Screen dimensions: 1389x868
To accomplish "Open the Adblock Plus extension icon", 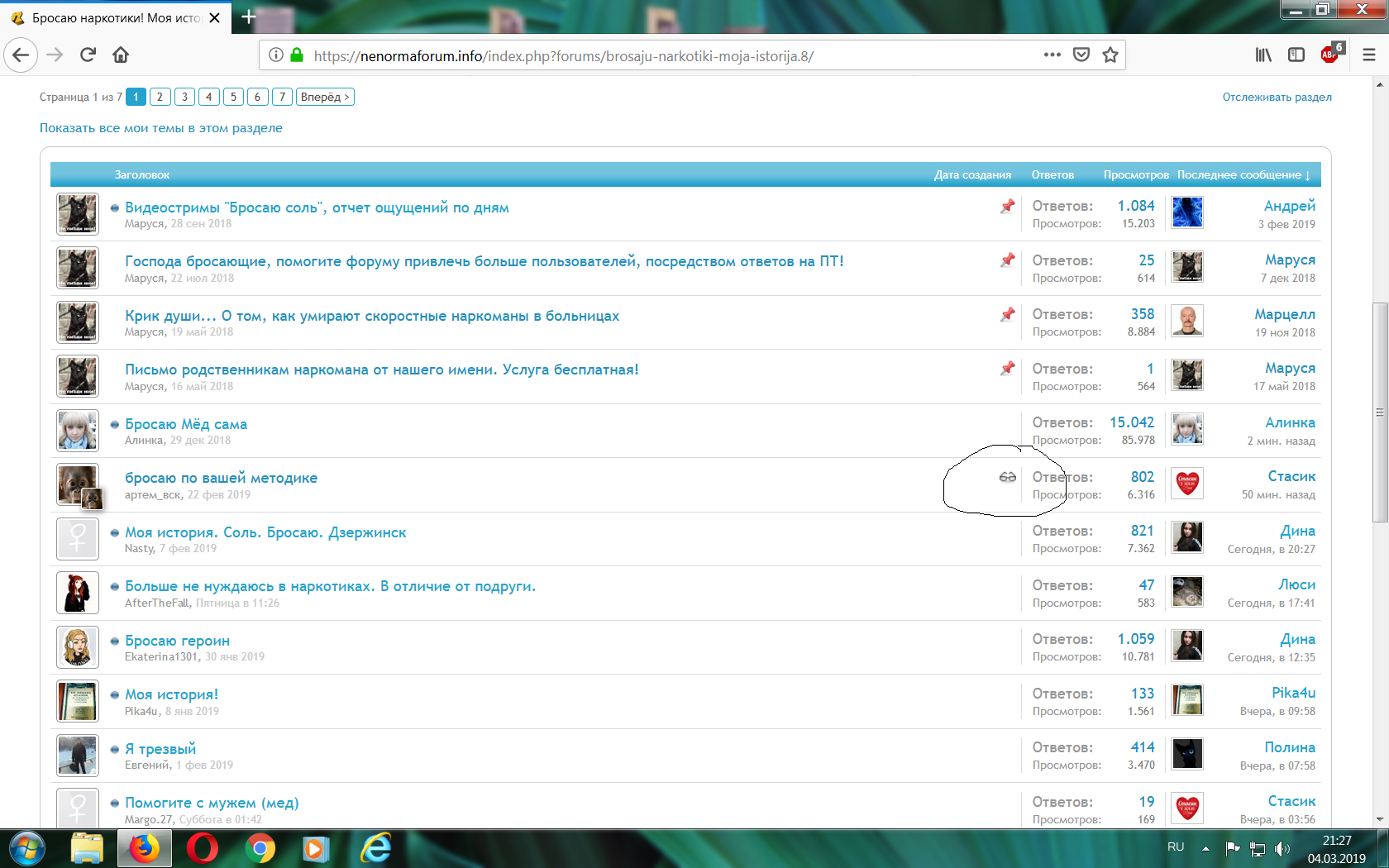I will (x=1329, y=55).
